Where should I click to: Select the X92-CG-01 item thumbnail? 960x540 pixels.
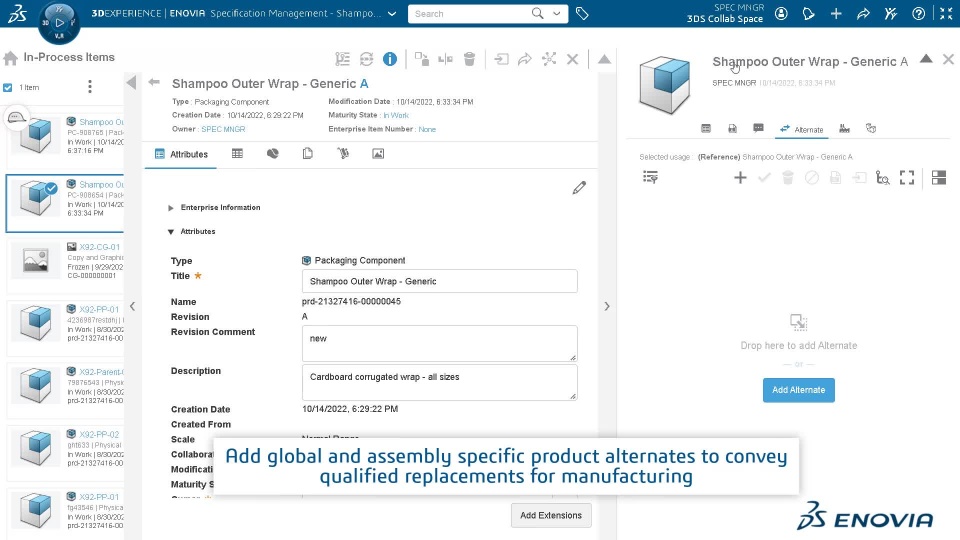pyautogui.click(x=36, y=261)
